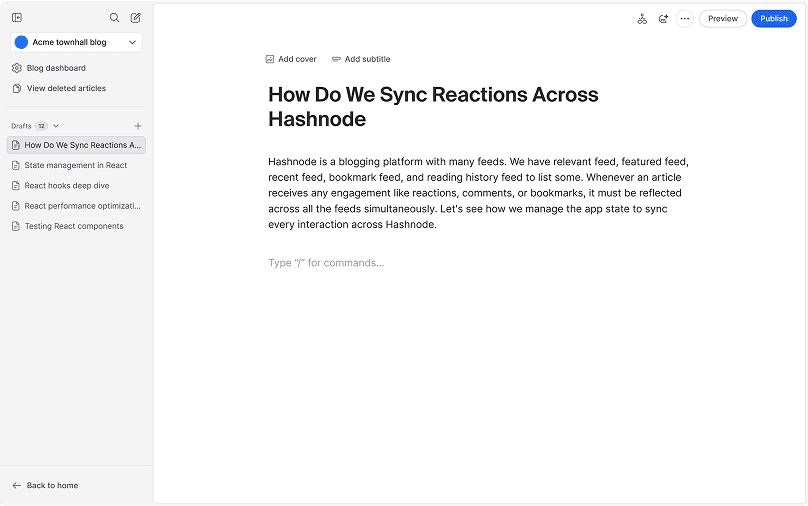Select the Type "/" for commands line
Viewport: 808px width, 506px height.
coord(326,263)
